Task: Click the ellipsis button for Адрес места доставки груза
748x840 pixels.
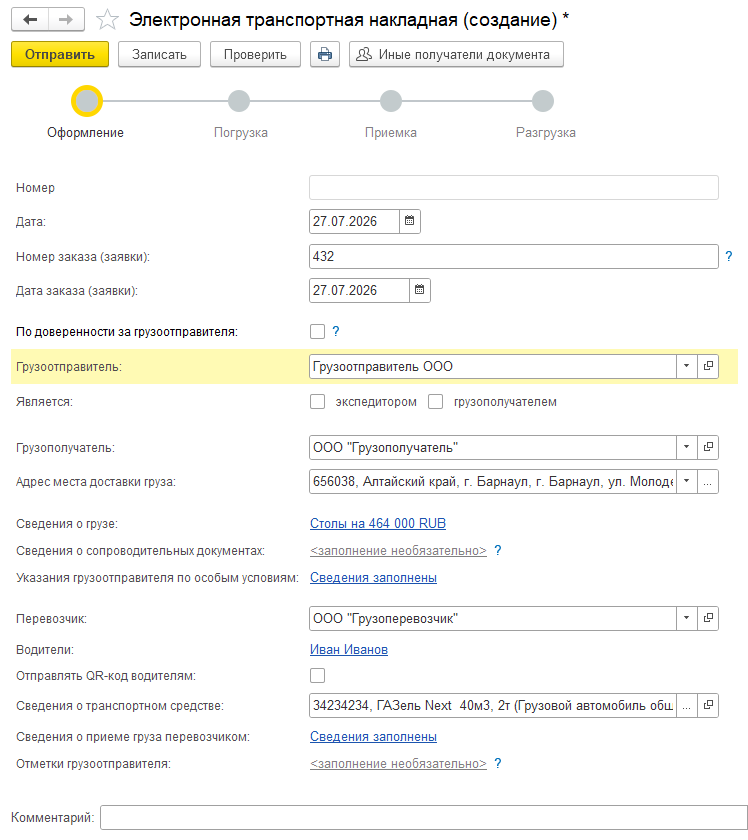Action: 708,482
